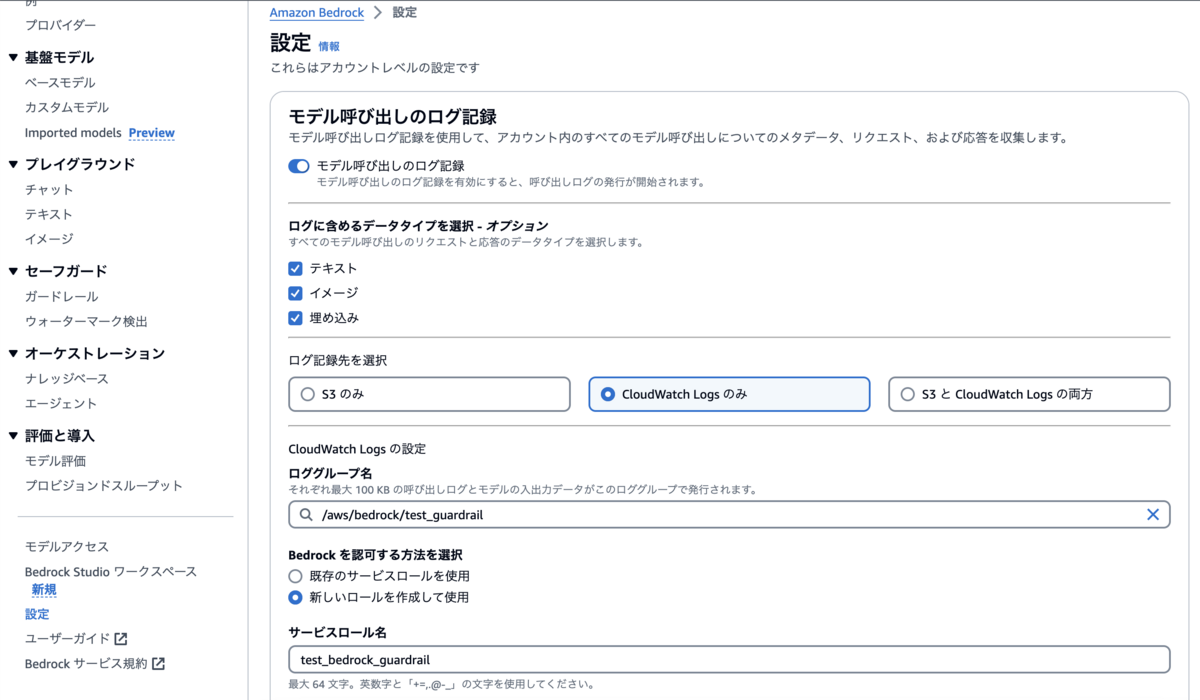Open ウォーターマーク検出 page
This screenshot has height=700, width=1200.
pyautogui.click(x=86, y=321)
